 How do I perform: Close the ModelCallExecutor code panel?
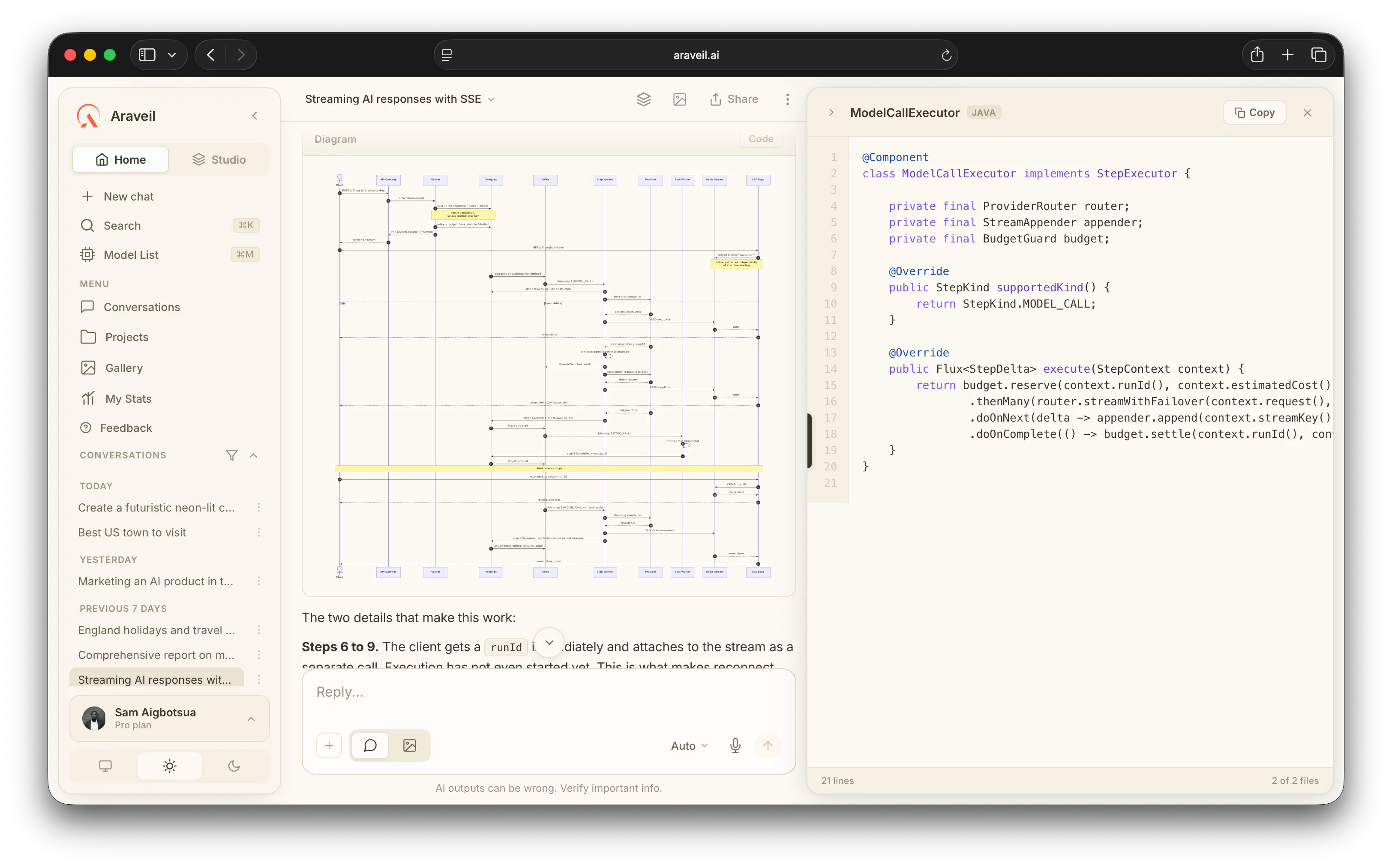(1307, 113)
